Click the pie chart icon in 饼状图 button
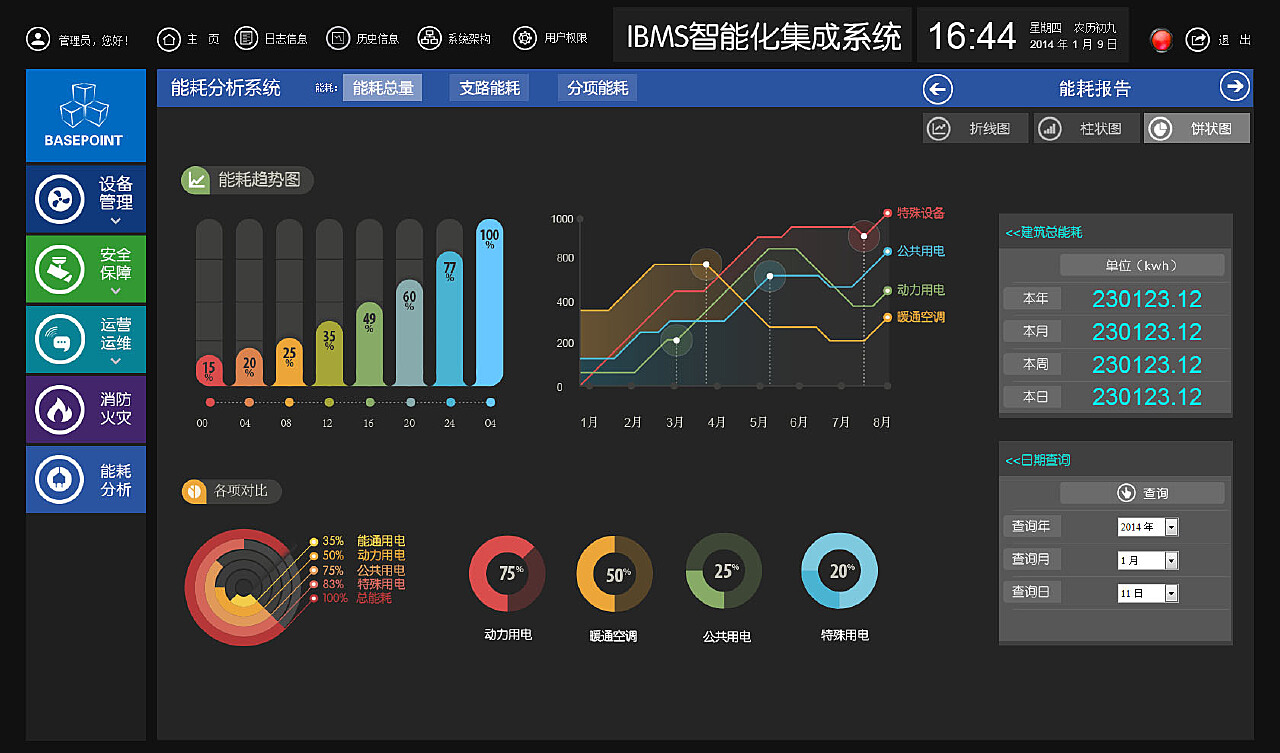Viewport: 1280px width, 753px height. click(1160, 129)
